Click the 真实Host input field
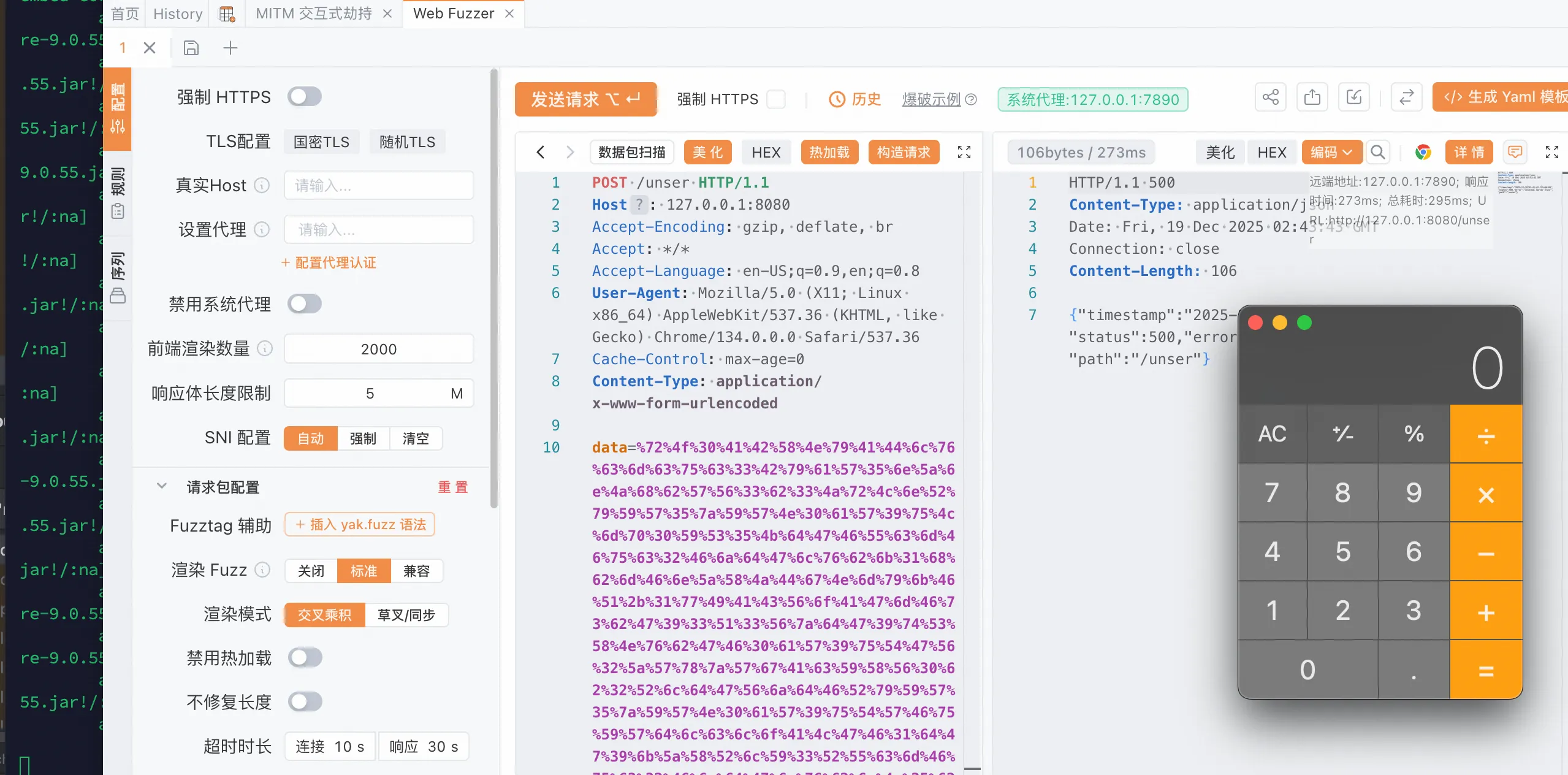The width and height of the screenshot is (1568, 775). click(378, 186)
